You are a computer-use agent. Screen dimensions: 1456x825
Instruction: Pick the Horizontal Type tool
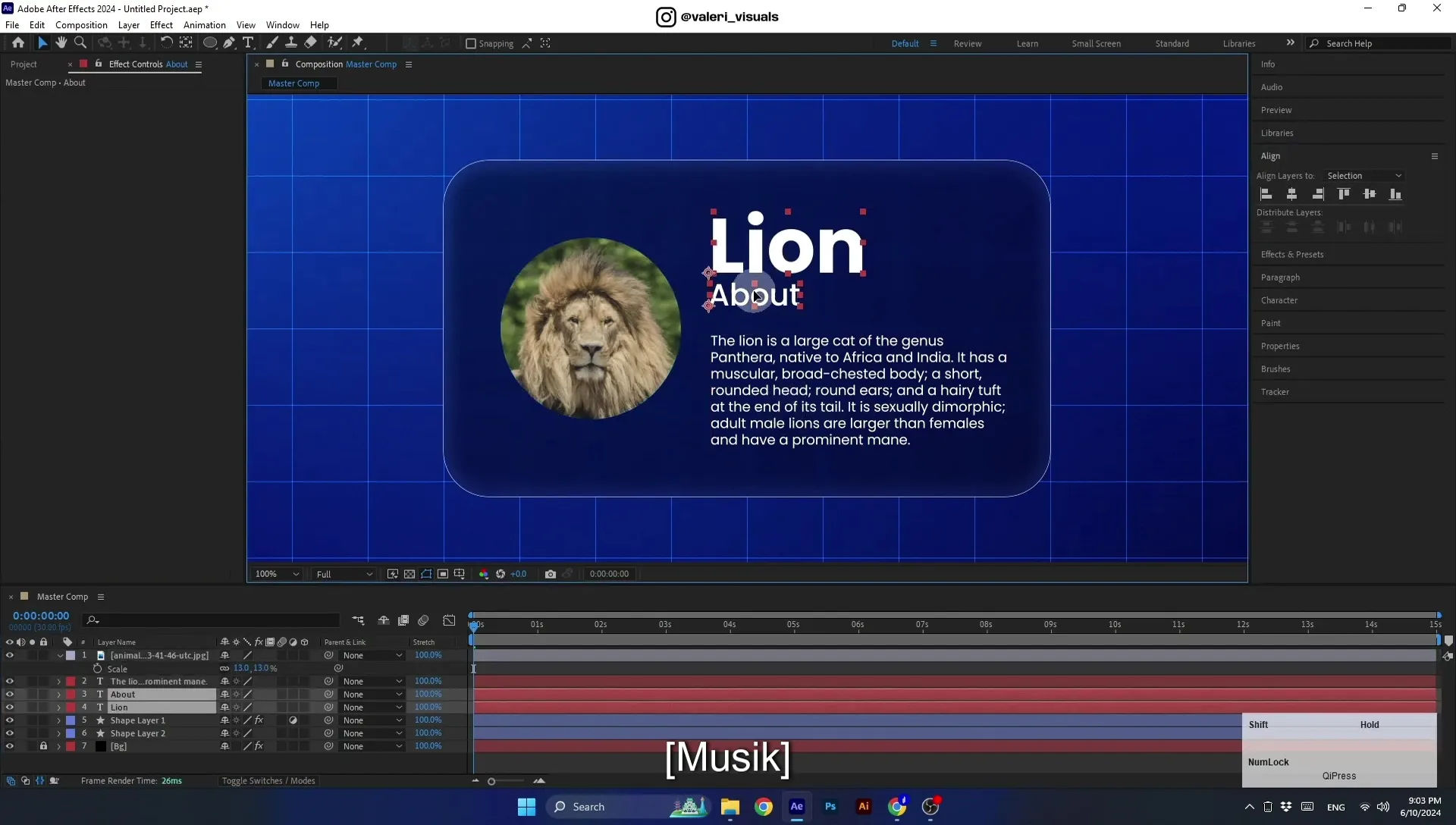pyautogui.click(x=248, y=43)
